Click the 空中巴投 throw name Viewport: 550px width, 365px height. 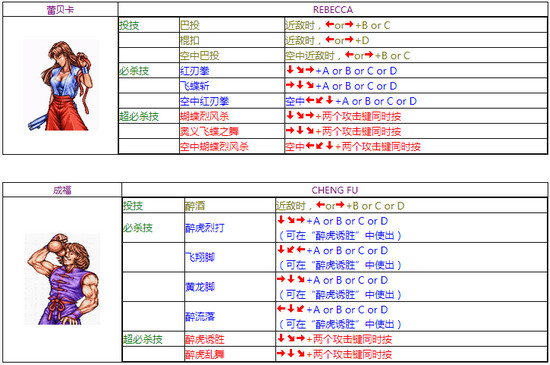tap(200, 56)
